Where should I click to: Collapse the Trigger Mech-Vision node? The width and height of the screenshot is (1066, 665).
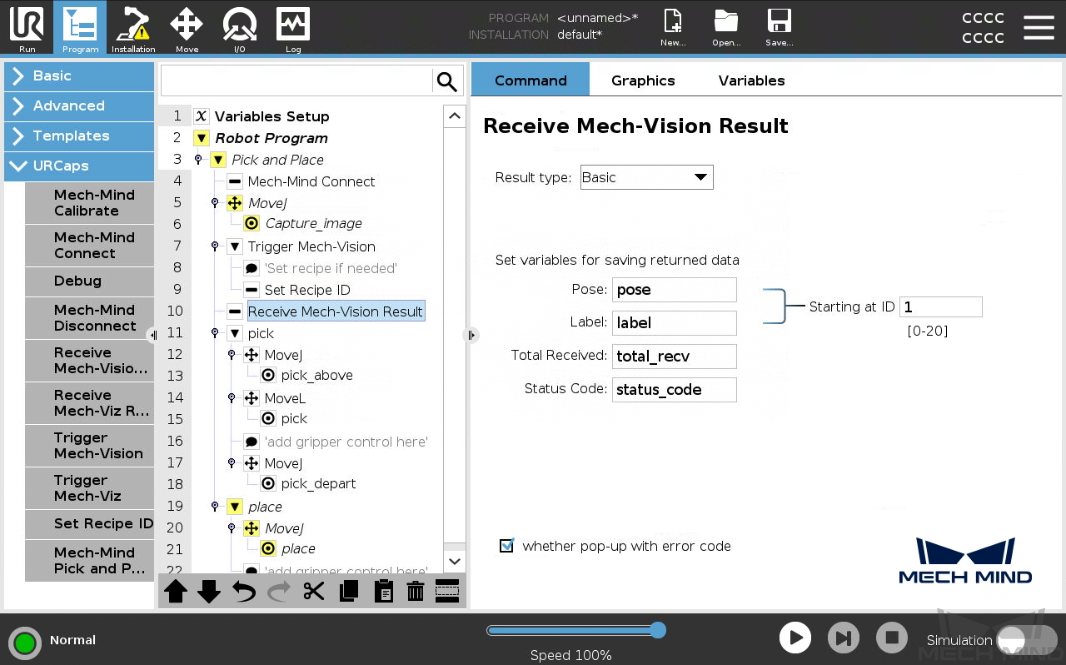[x=235, y=246]
